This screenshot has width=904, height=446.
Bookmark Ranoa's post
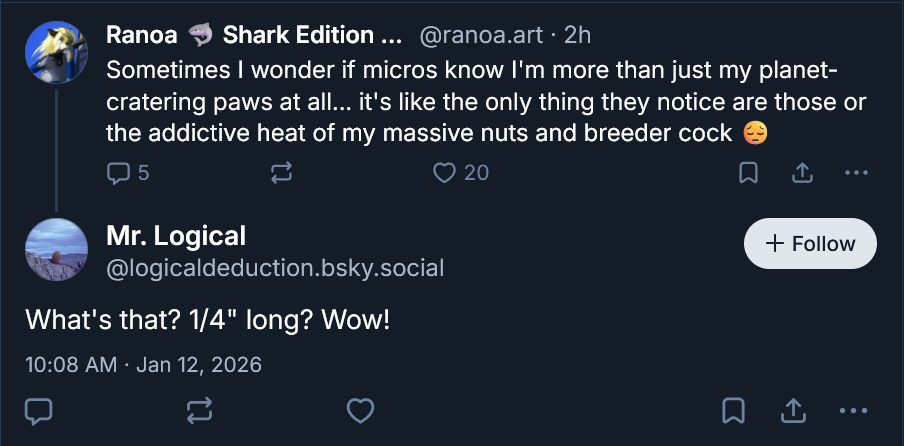click(747, 173)
